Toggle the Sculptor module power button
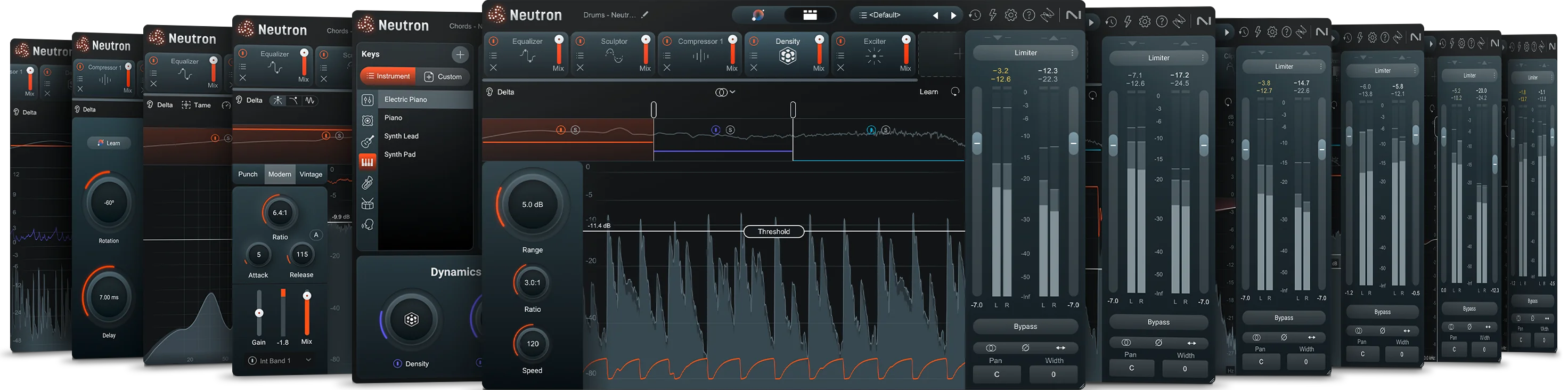 point(580,41)
